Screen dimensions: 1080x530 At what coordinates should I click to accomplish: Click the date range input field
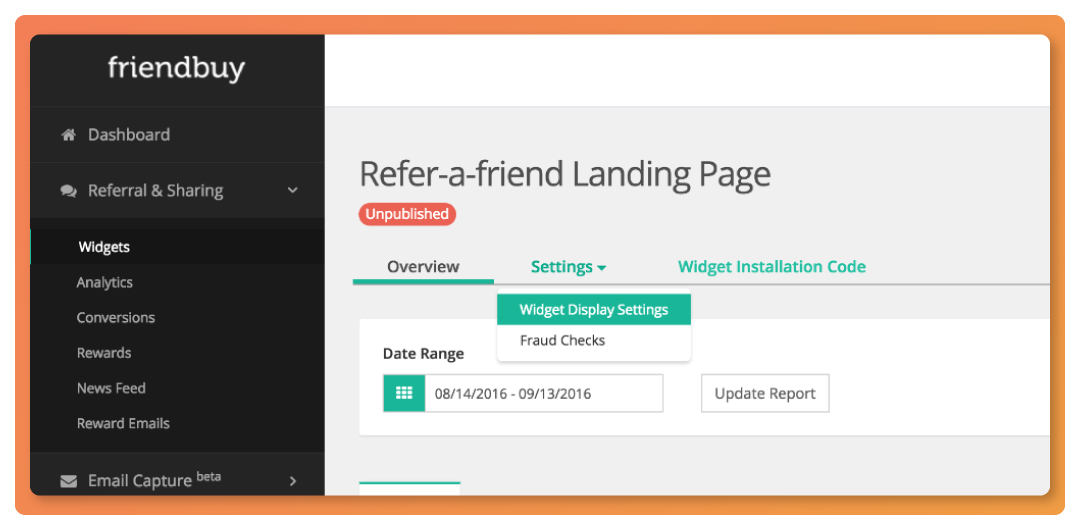coord(543,394)
